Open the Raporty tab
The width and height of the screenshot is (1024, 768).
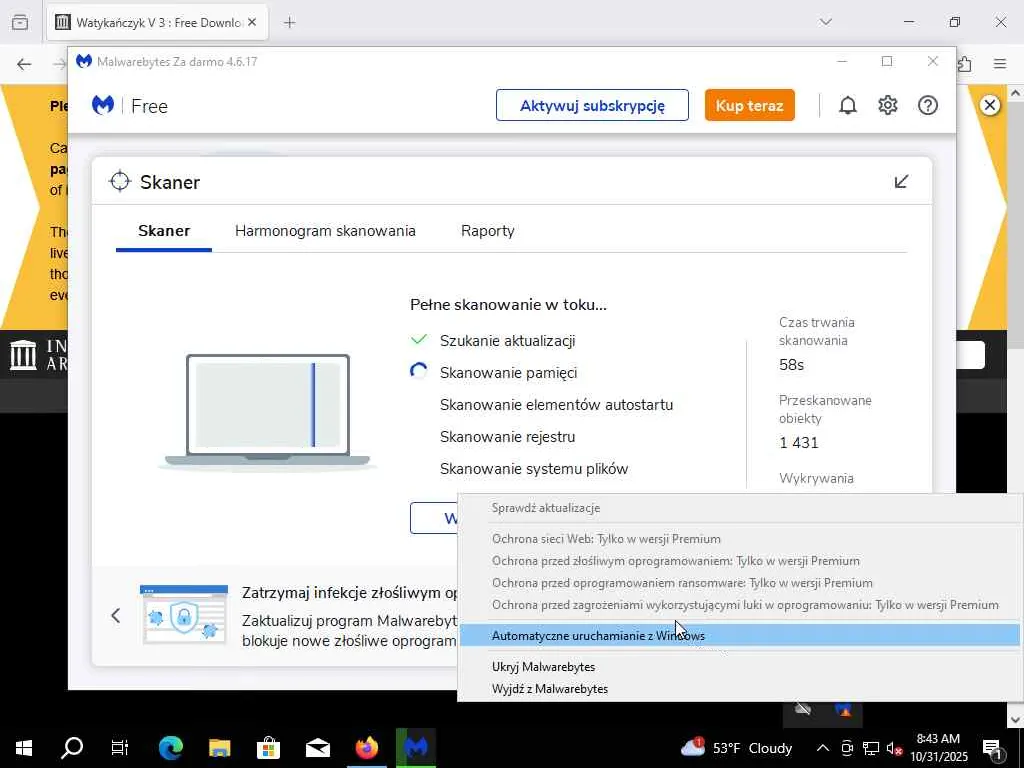click(x=488, y=231)
